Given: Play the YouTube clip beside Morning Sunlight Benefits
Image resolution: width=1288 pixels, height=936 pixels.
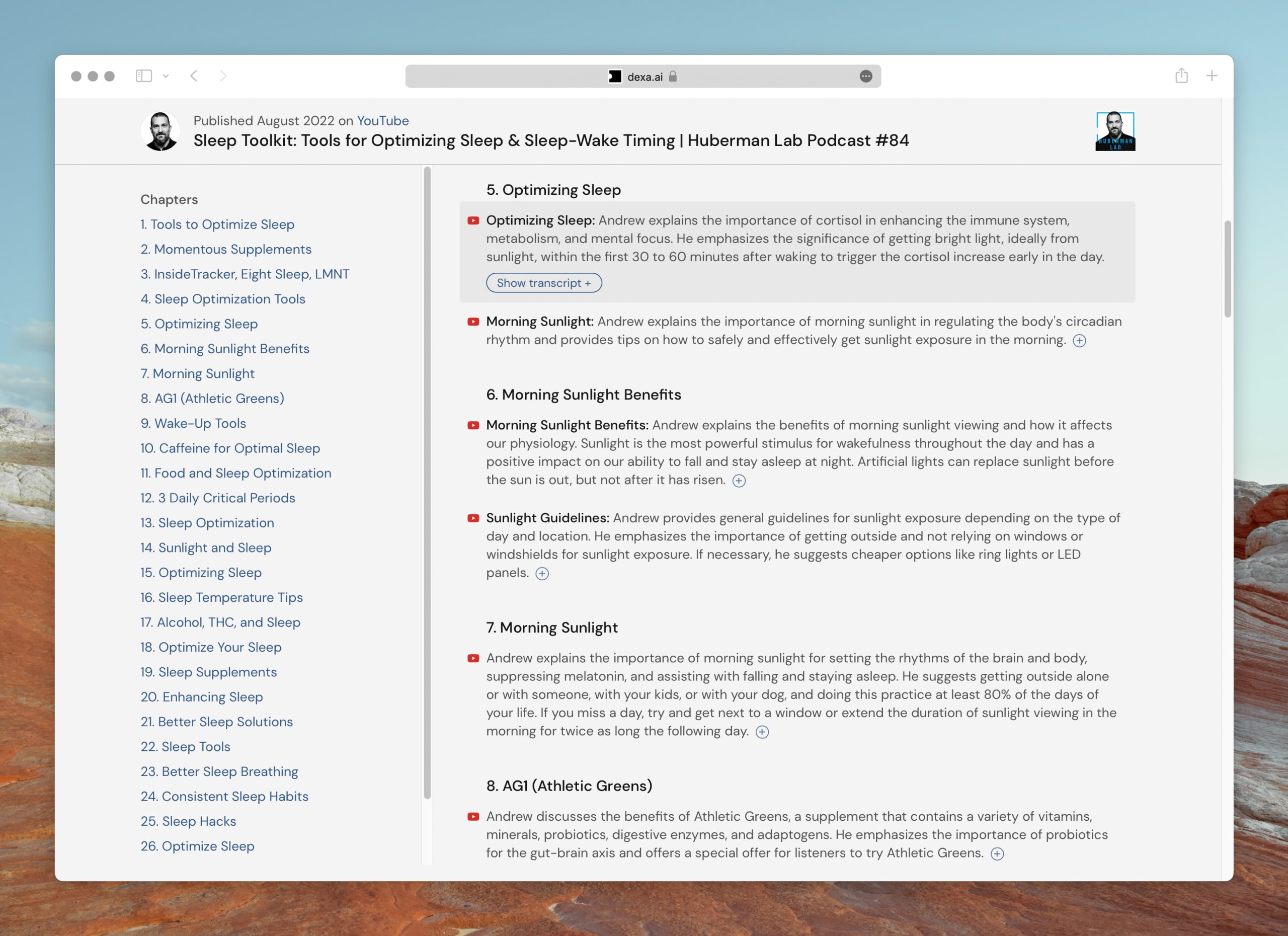Looking at the screenshot, I should pos(473,425).
